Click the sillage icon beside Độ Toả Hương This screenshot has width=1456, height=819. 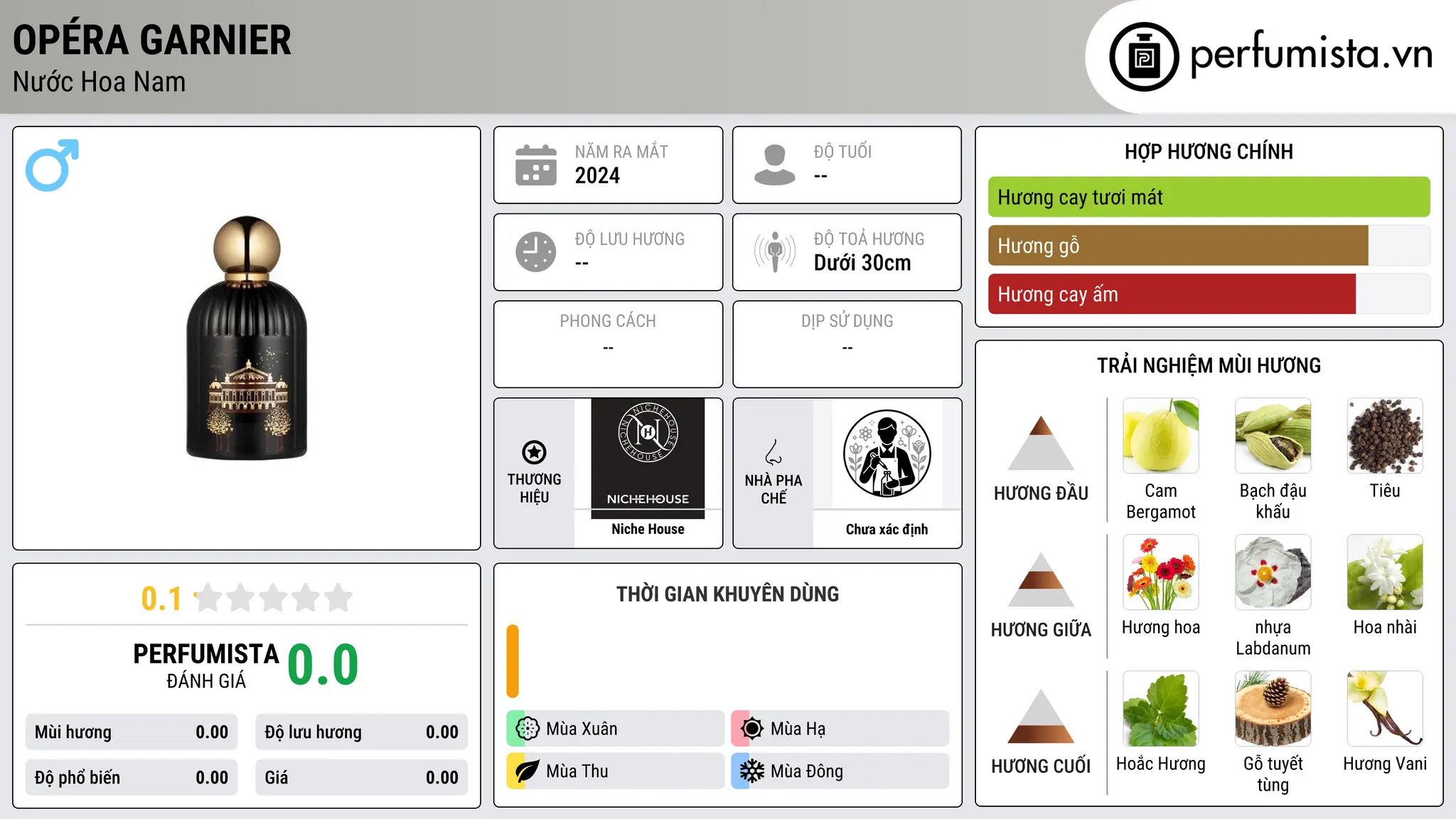775,252
